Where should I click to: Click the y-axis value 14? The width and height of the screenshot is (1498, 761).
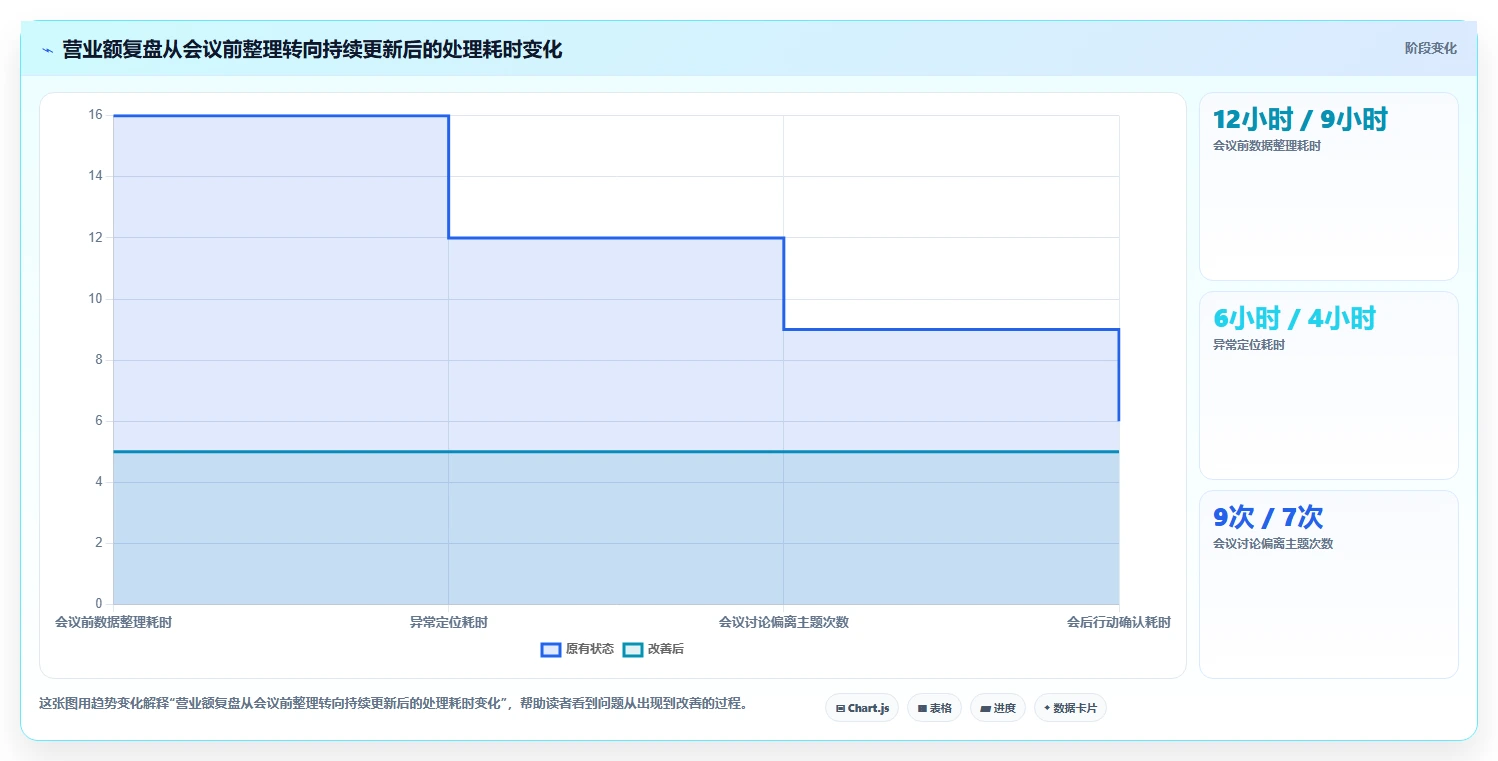click(95, 176)
